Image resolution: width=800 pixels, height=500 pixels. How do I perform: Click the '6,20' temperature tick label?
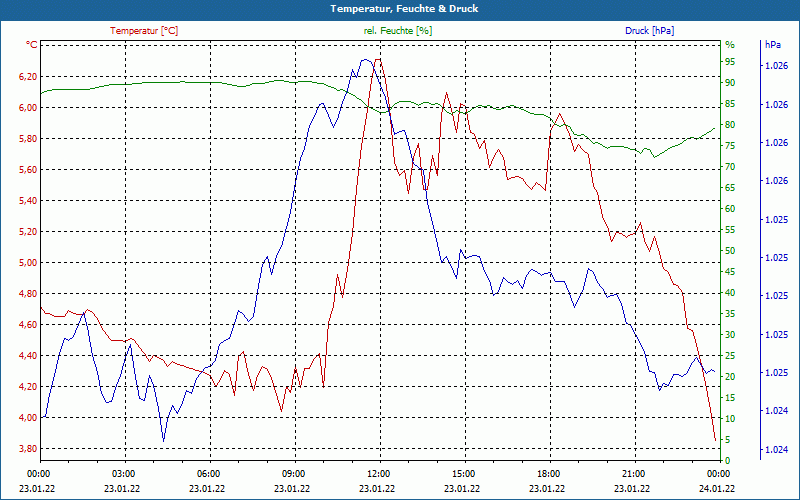click(x=28, y=77)
